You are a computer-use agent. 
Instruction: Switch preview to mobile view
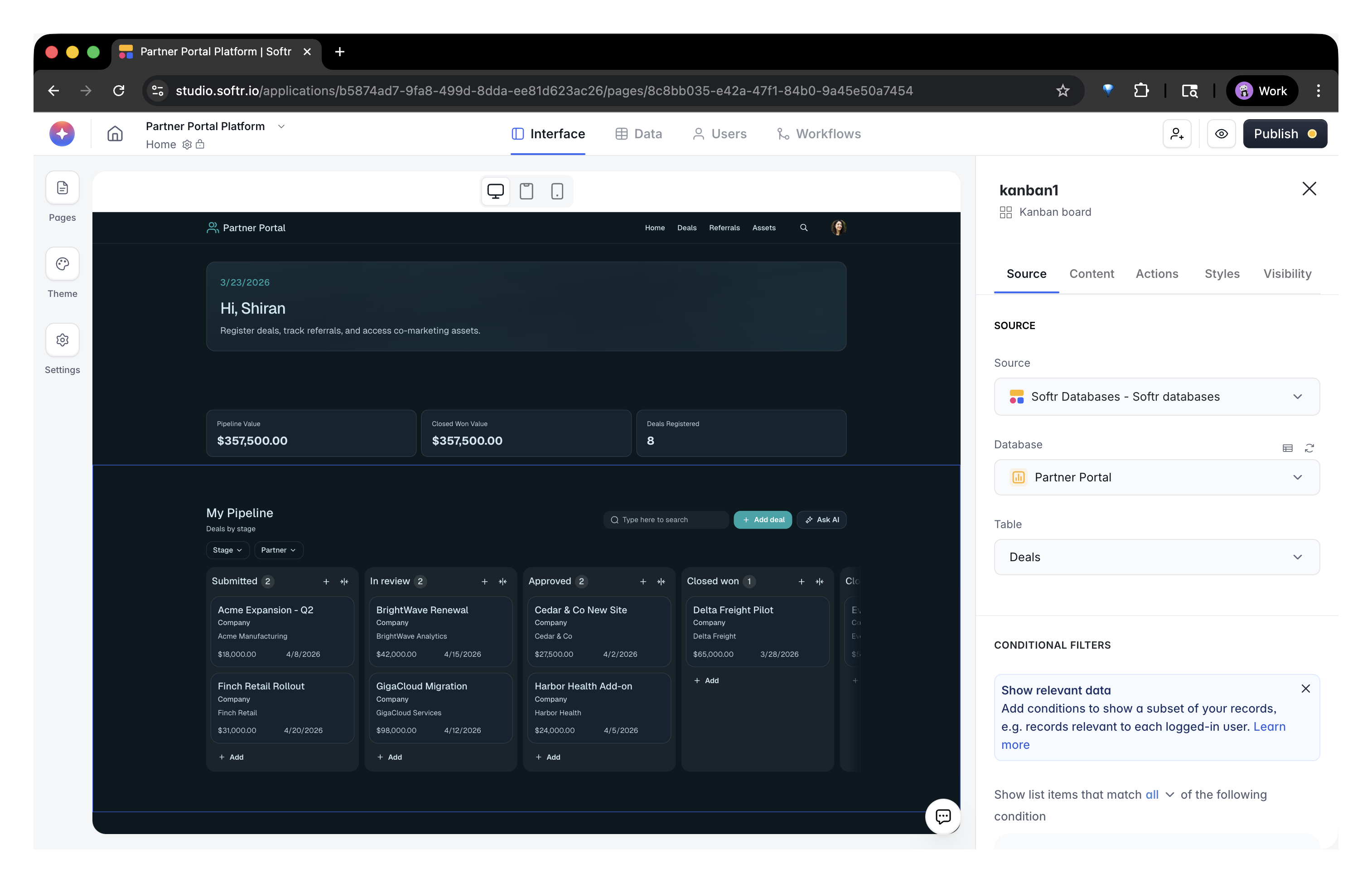pyautogui.click(x=557, y=191)
